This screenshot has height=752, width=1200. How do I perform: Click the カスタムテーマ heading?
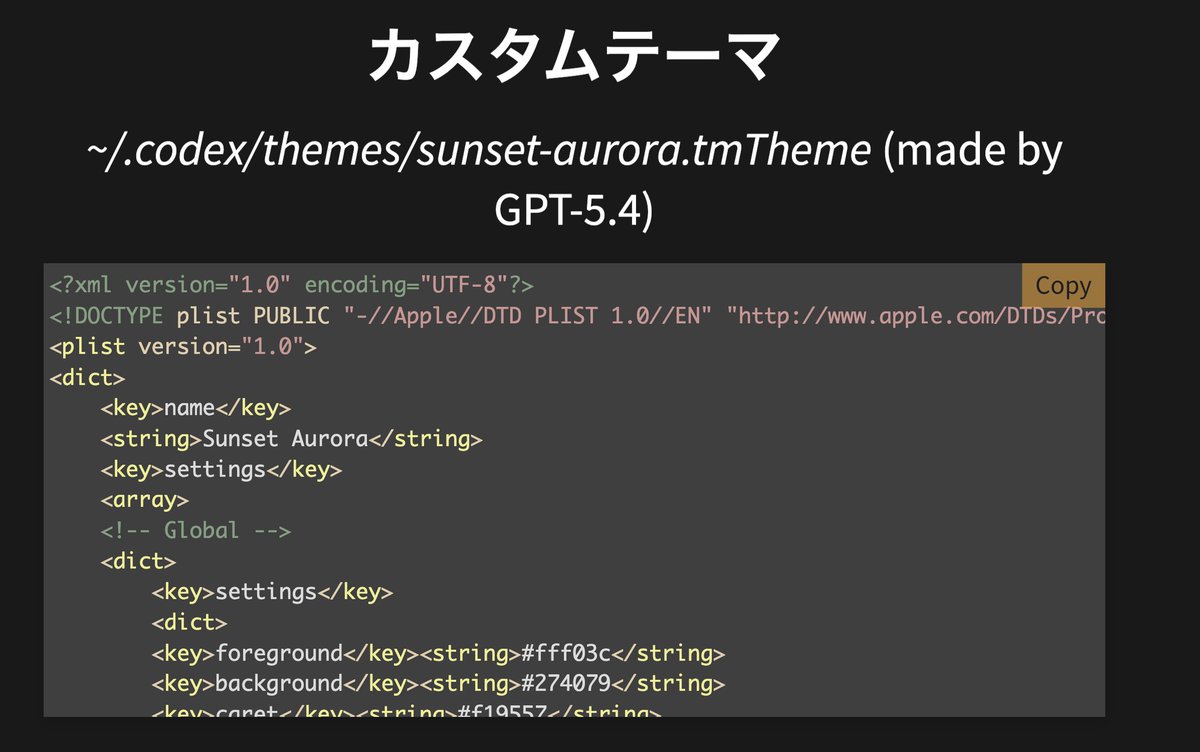[573, 56]
